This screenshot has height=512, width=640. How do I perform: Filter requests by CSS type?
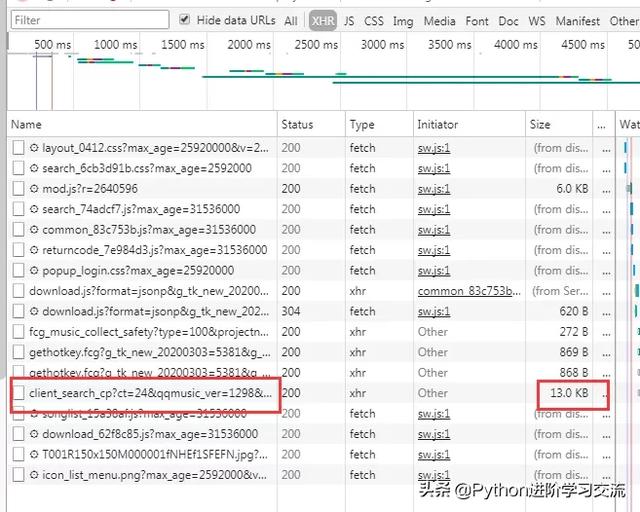tap(374, 20)
